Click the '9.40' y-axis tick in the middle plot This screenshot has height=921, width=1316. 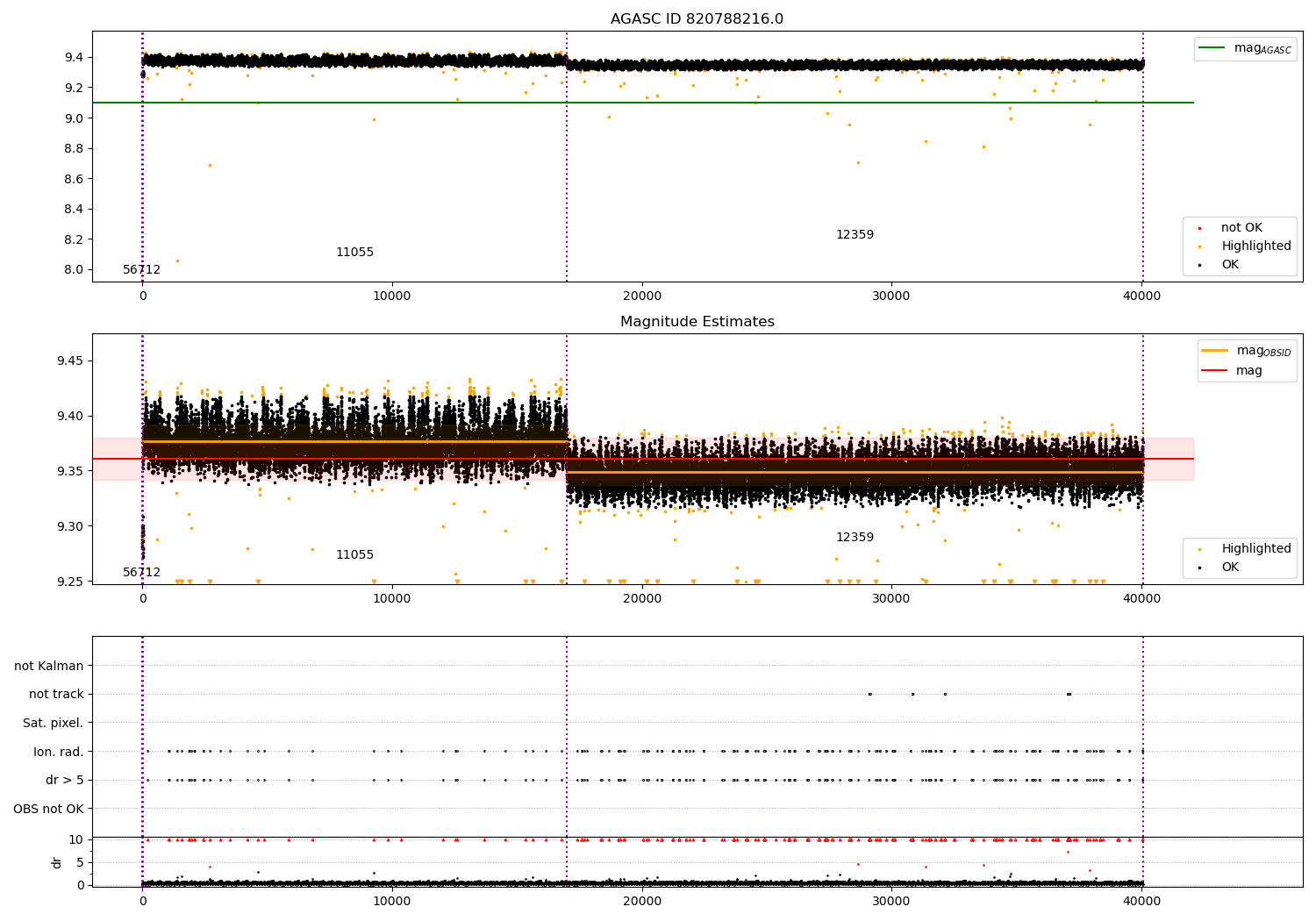coord(71,416)
